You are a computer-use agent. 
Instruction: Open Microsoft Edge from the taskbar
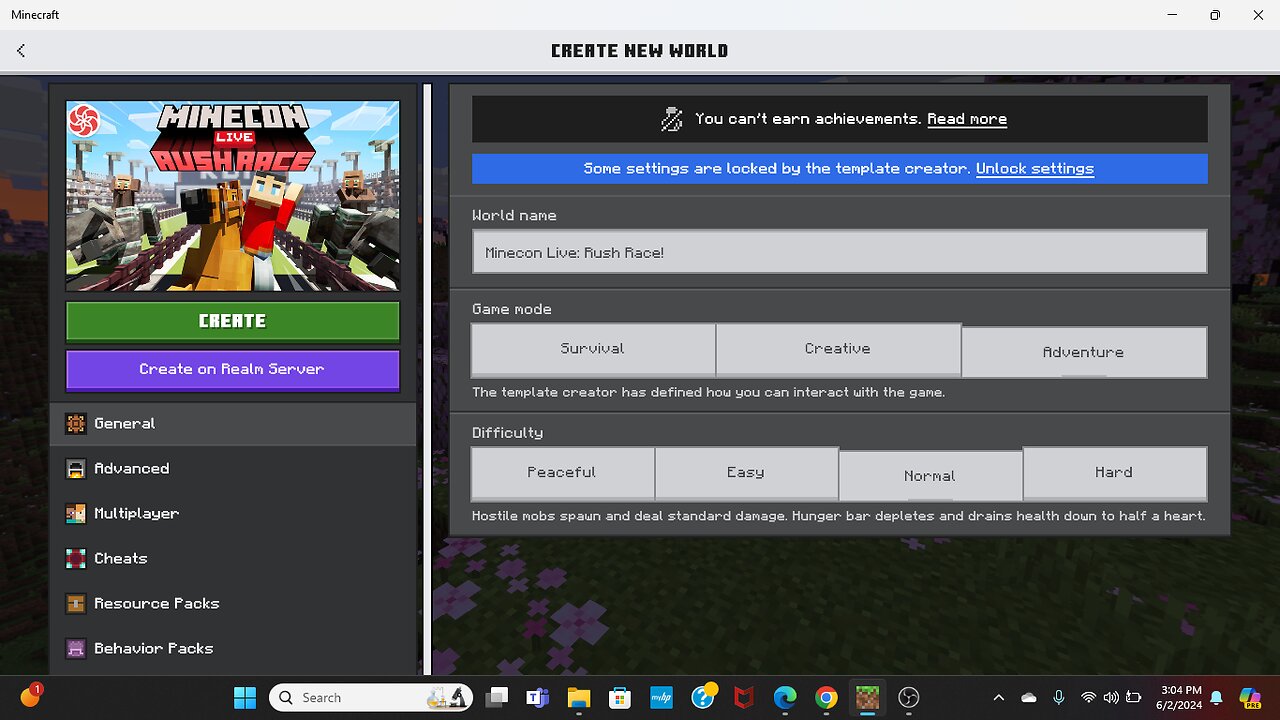[x=785, y=697]
